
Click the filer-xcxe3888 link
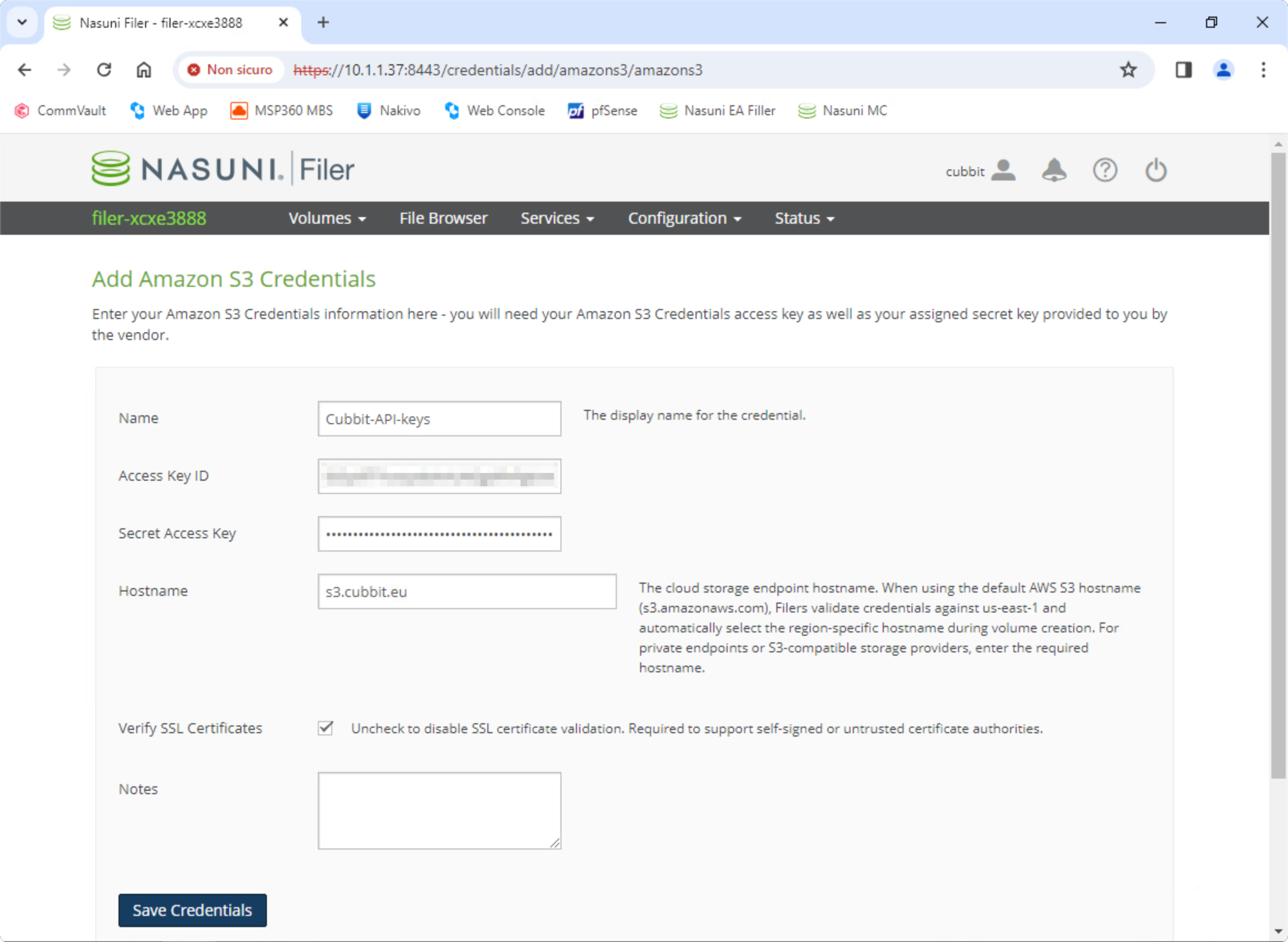pyautogui.click(x=149, y=218)
